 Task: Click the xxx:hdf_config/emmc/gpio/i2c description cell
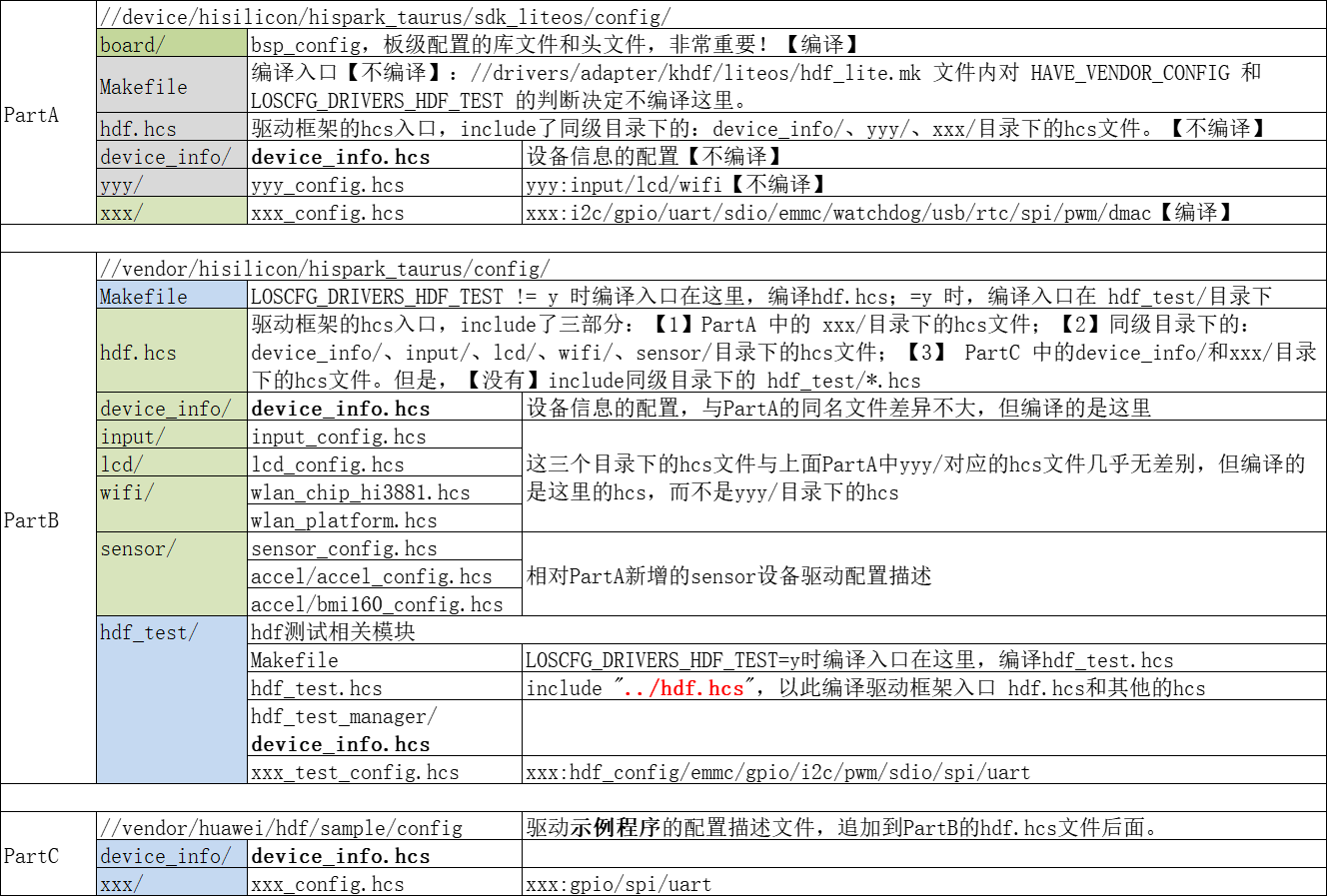[x=924, y=770]
